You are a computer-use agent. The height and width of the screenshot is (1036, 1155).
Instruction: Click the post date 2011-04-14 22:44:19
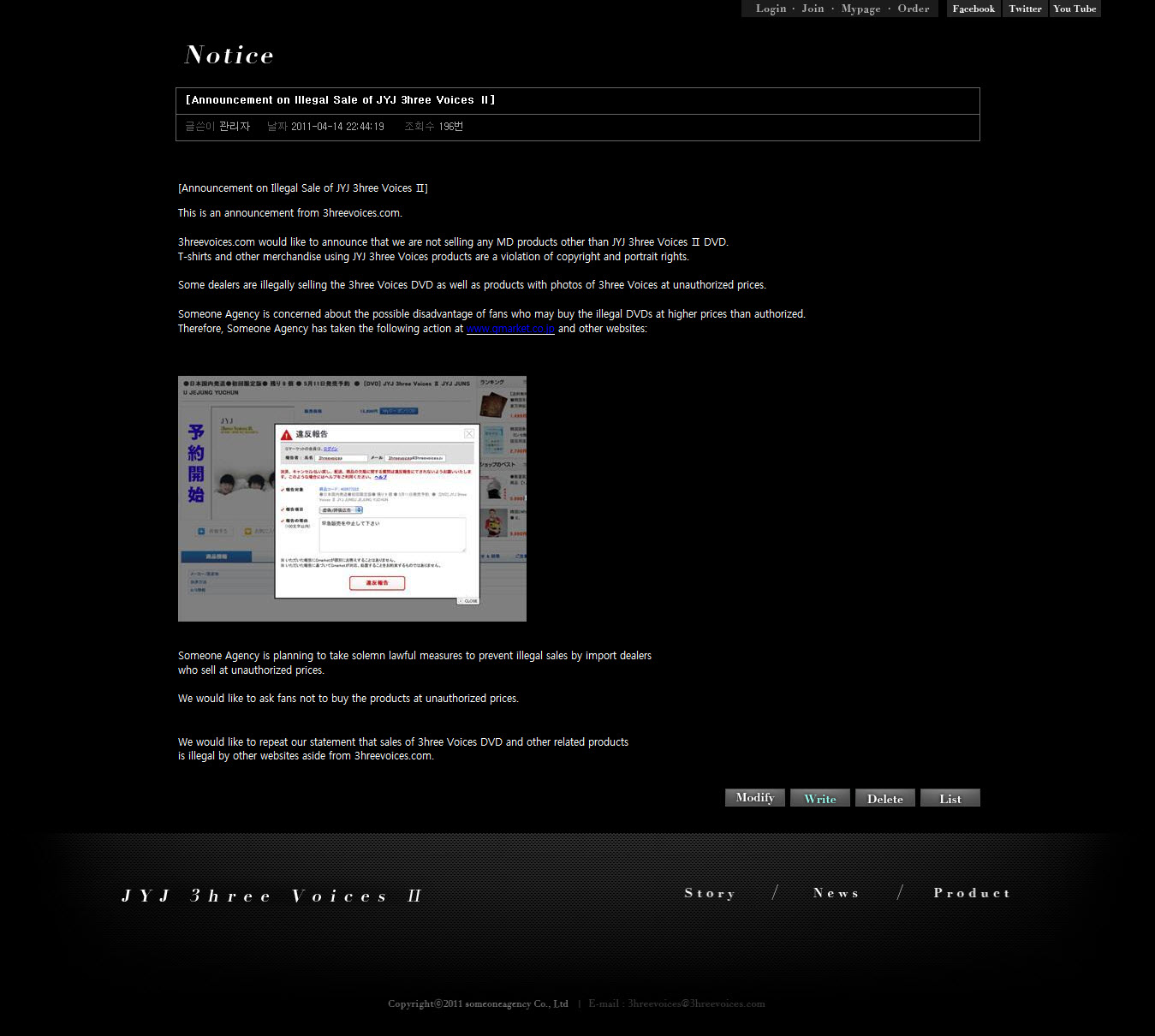[337, 127]
